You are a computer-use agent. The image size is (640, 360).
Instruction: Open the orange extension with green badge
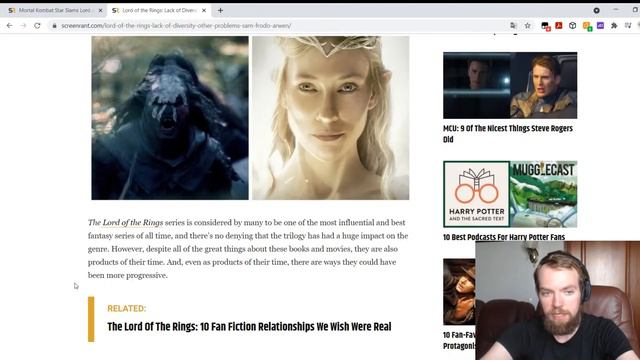click(x=587, y=26)
